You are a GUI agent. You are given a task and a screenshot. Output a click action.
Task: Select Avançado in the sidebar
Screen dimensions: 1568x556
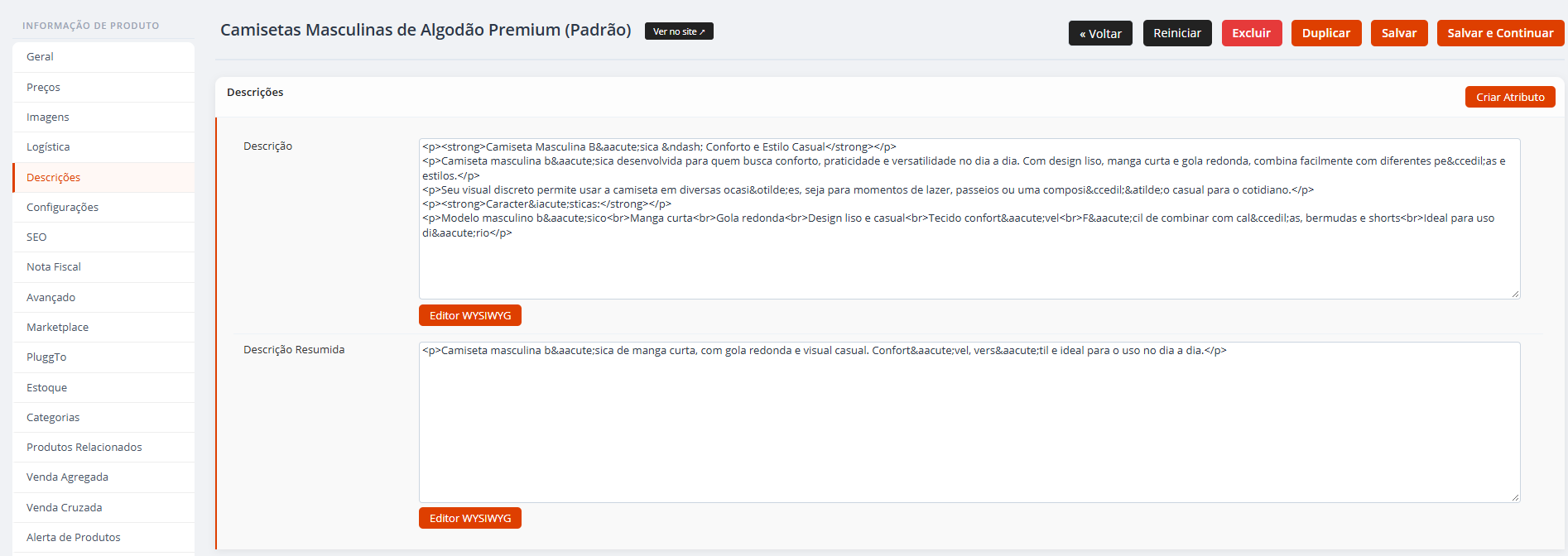pos(103,297)
